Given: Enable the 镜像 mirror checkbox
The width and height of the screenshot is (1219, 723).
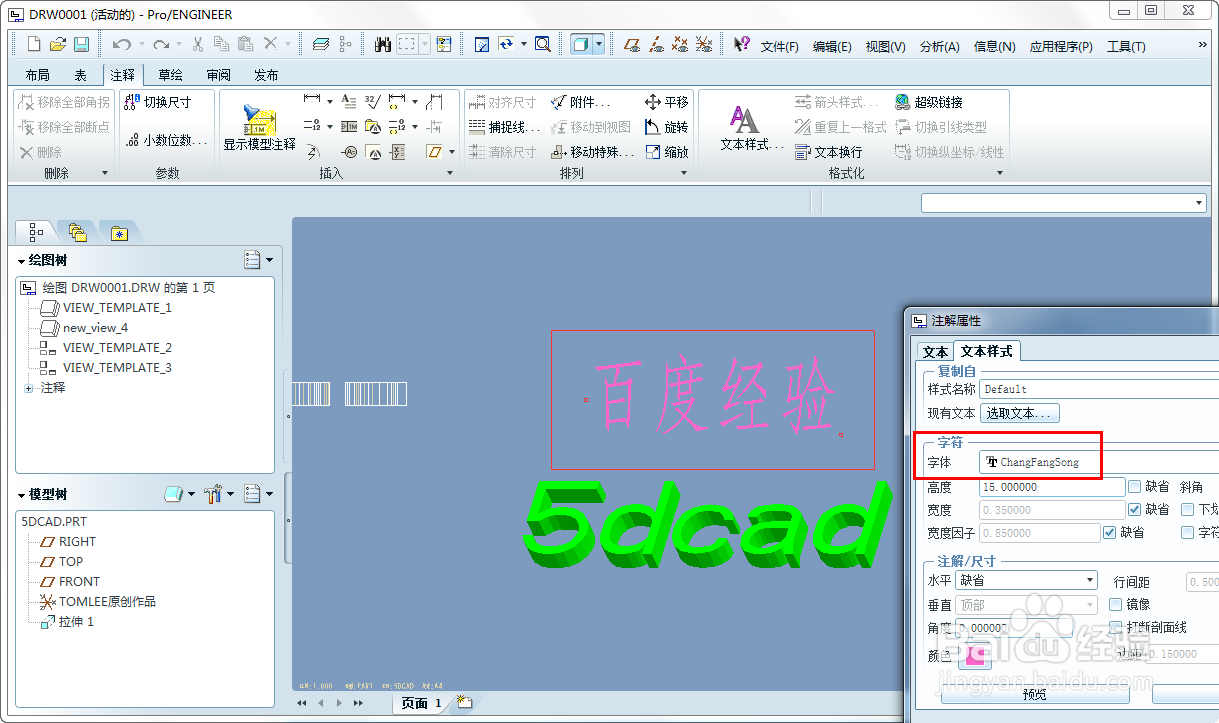Looking at the screenshot, I should (x=1116, y=605).
